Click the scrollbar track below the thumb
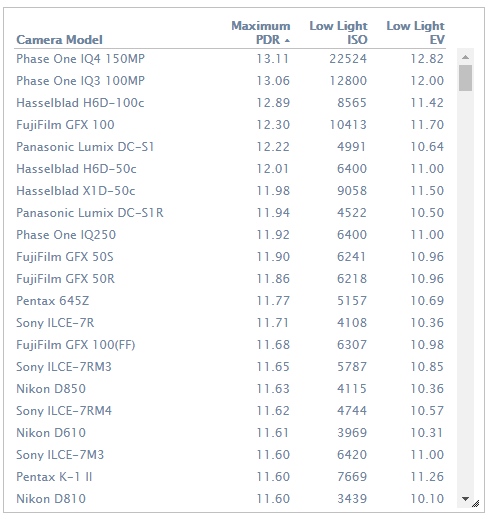 [x=465, y=290]
